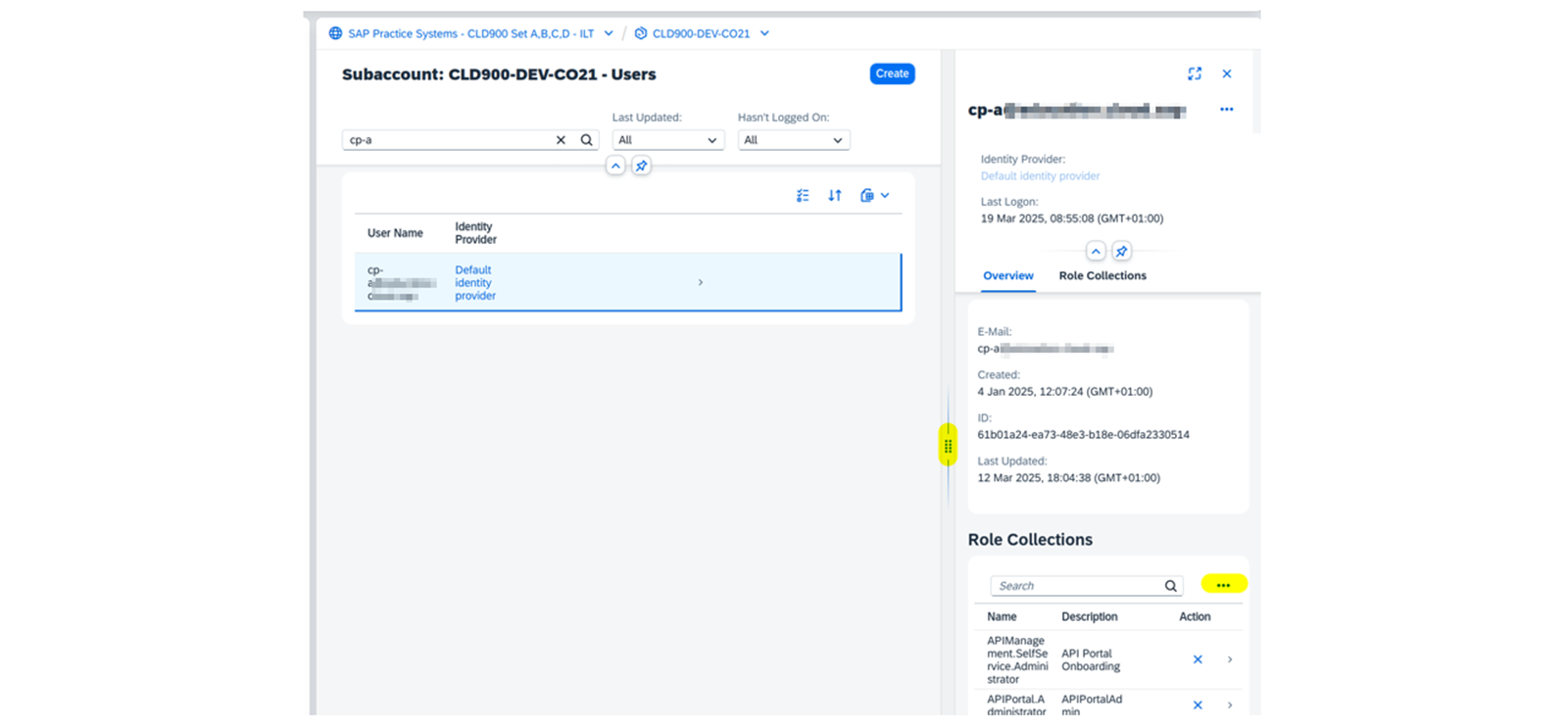Switch to the Overview tab
This screenshot has height=726, width=1568.
(x=1008, y=275)
